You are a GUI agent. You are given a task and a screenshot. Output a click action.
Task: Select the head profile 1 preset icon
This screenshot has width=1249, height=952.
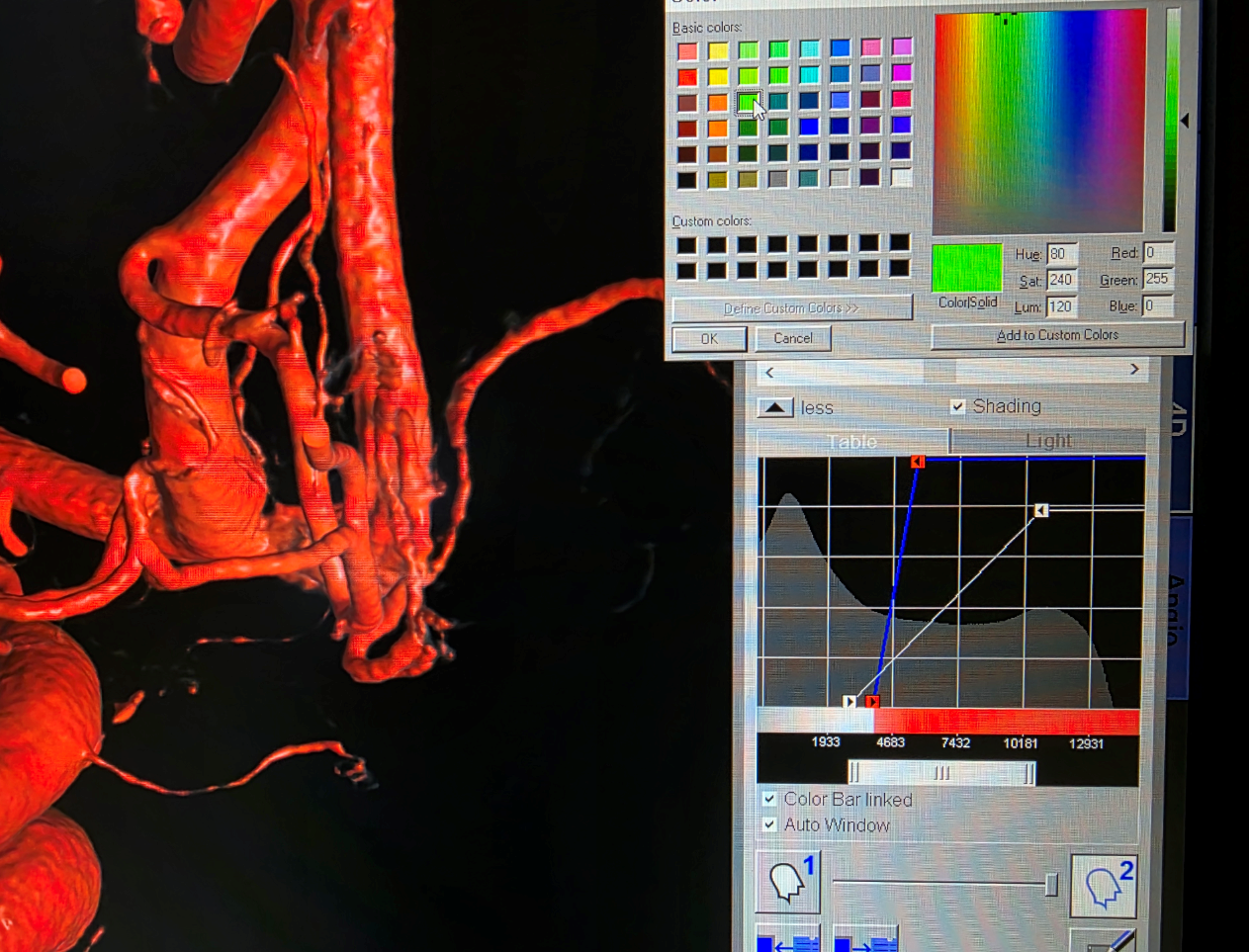(x=788, y=882)
